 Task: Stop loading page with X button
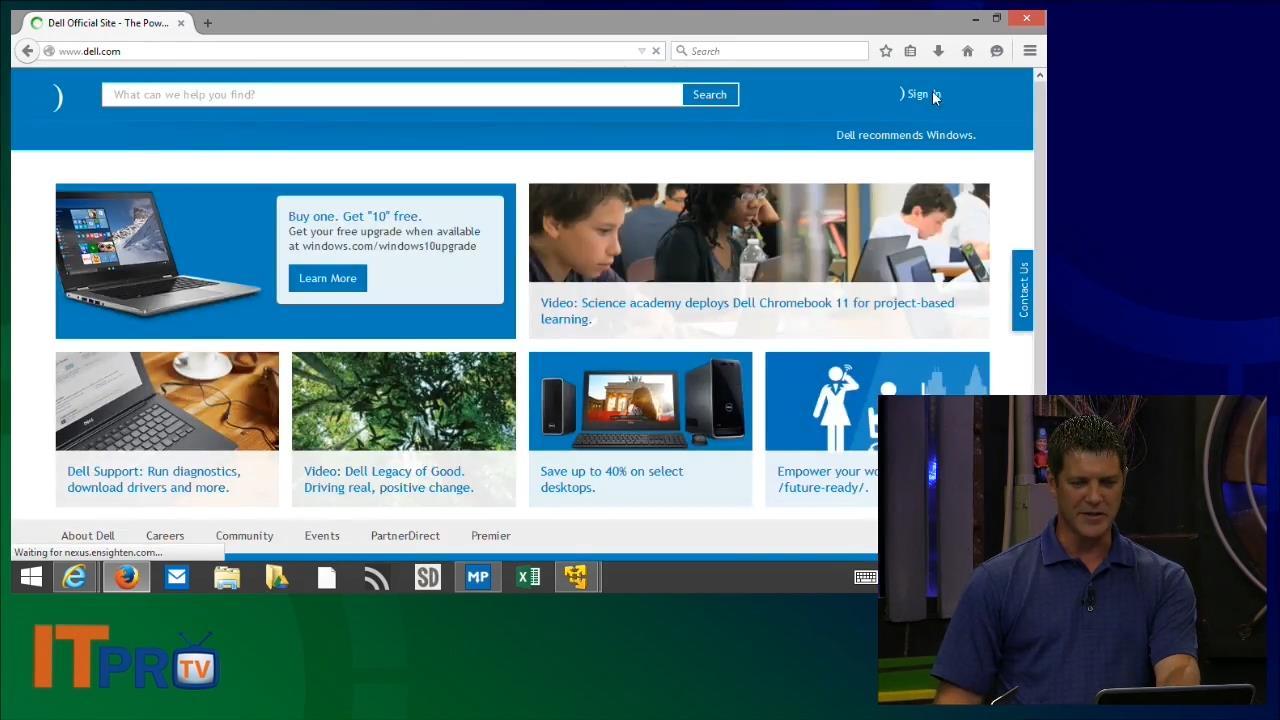(x=656, y=51)
